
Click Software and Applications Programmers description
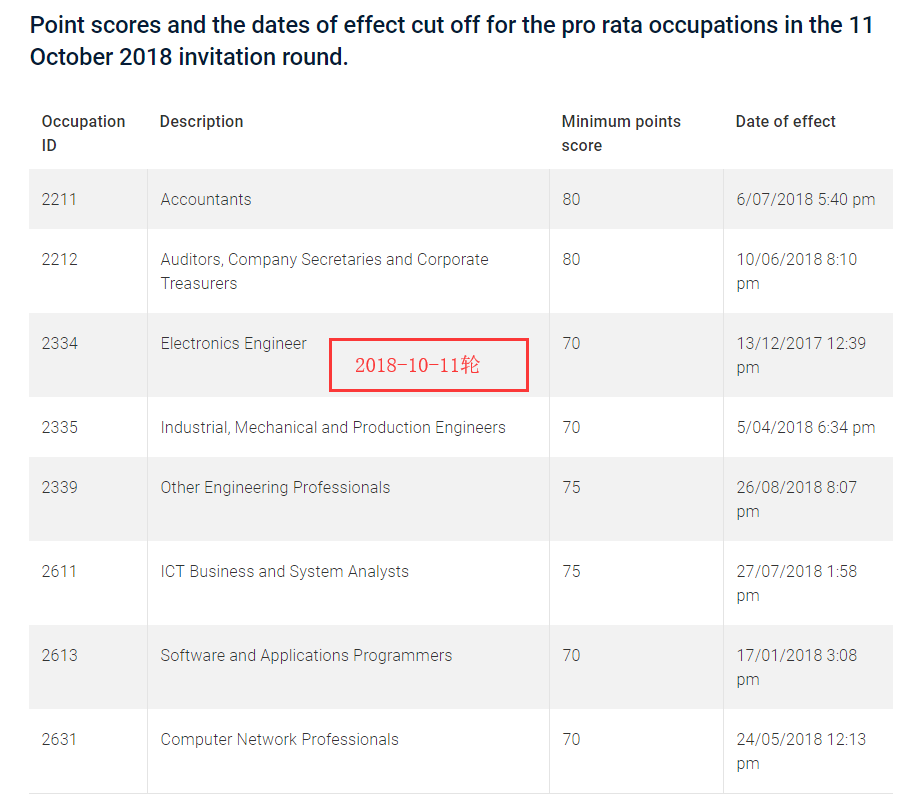coord(306,655)
